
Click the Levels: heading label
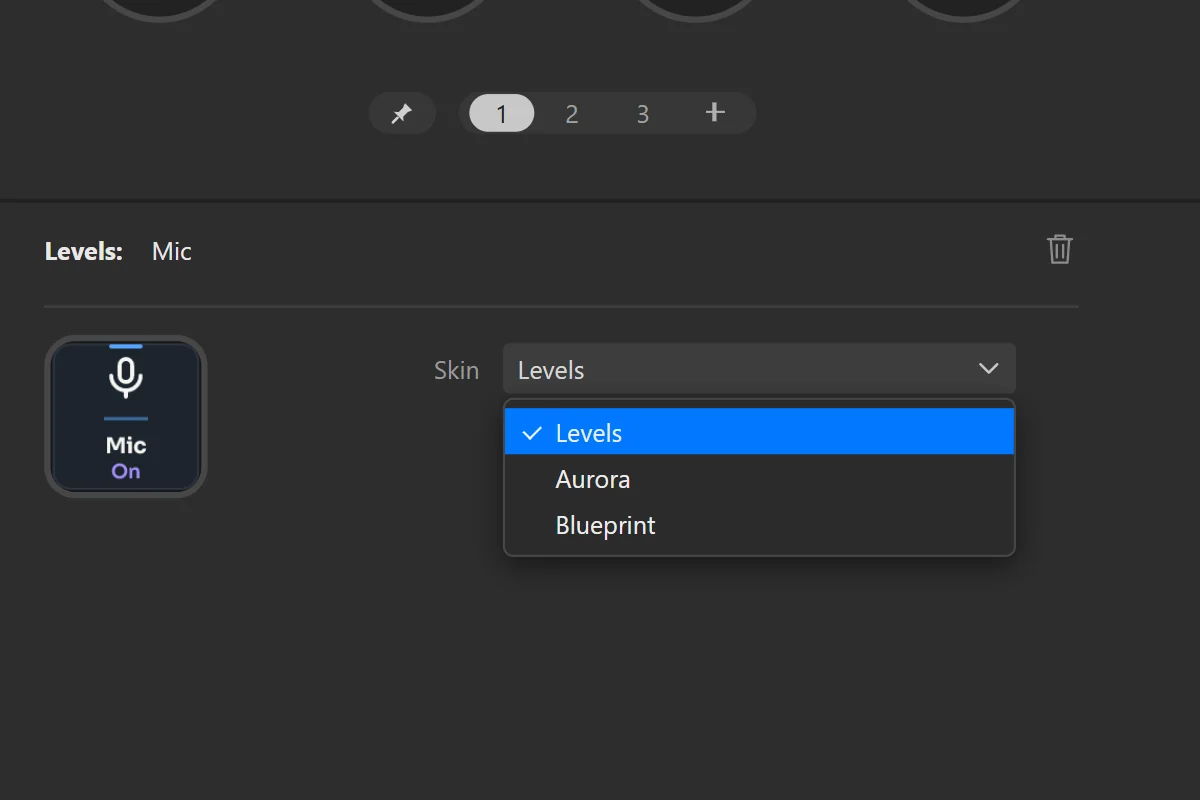(x=84, y=251)
